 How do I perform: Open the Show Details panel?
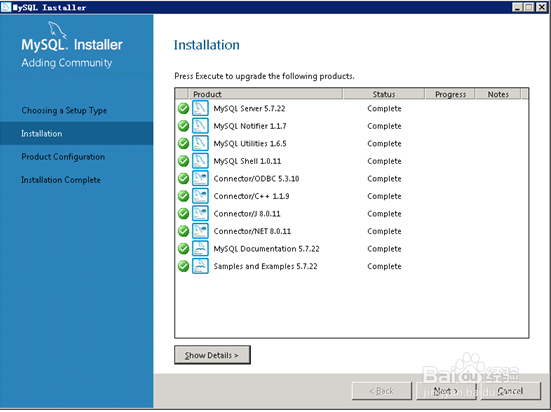coord(212,355)
